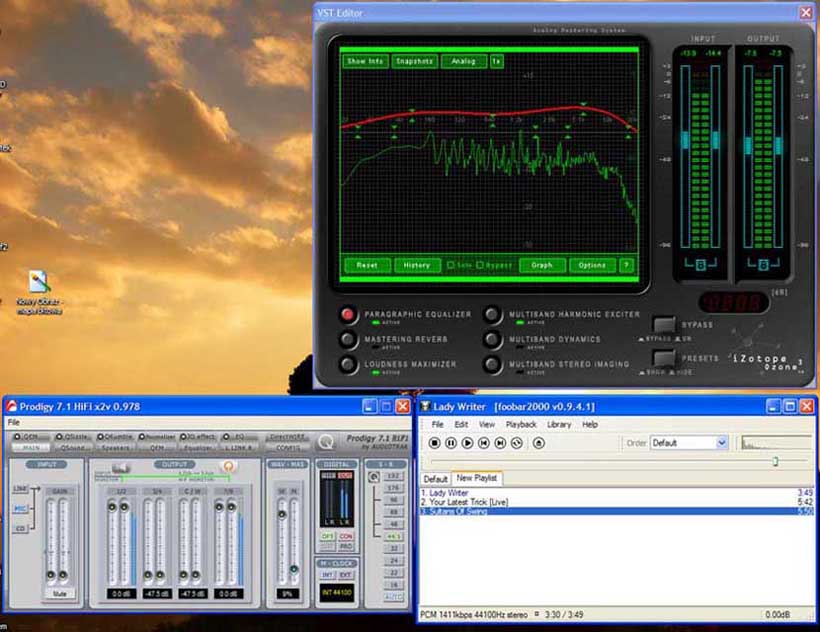
Task: Select the Multiband Harmonic Exciter module button
Action: (492, 314)
